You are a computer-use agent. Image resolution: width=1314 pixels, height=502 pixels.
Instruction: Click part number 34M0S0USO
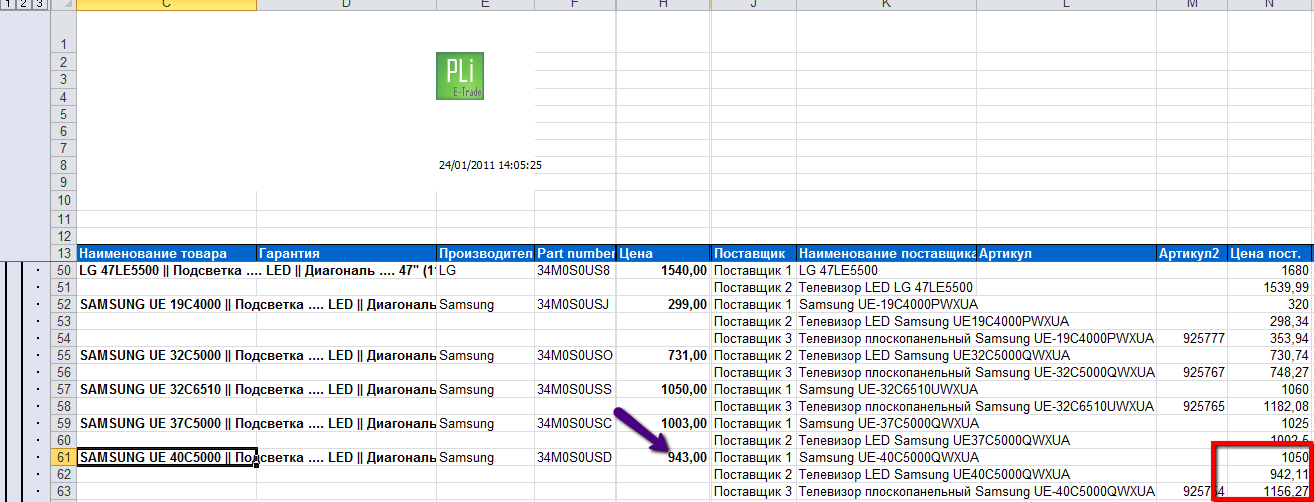coord(575,355)
